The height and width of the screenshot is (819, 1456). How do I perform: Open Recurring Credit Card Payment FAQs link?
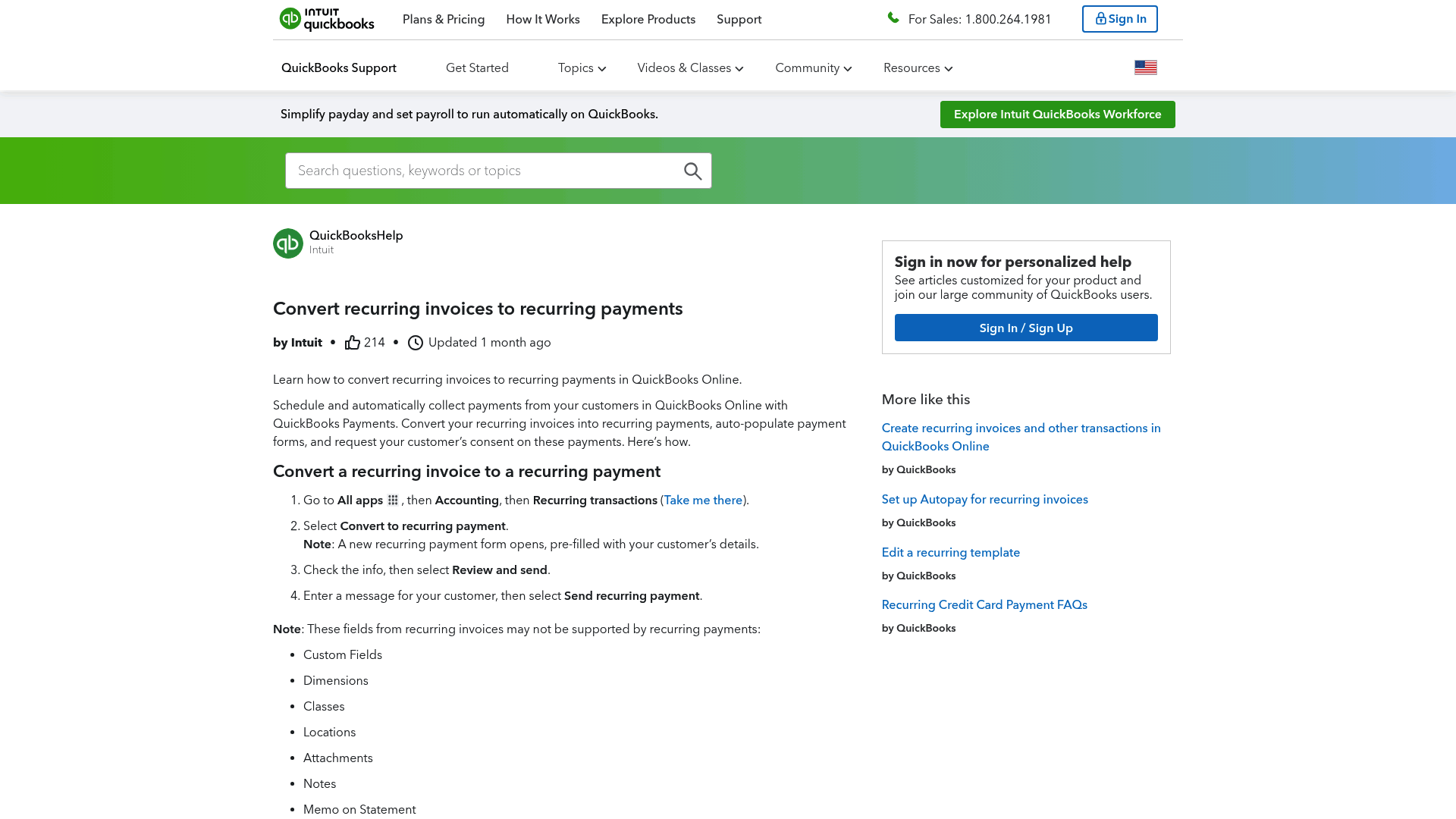984,605
